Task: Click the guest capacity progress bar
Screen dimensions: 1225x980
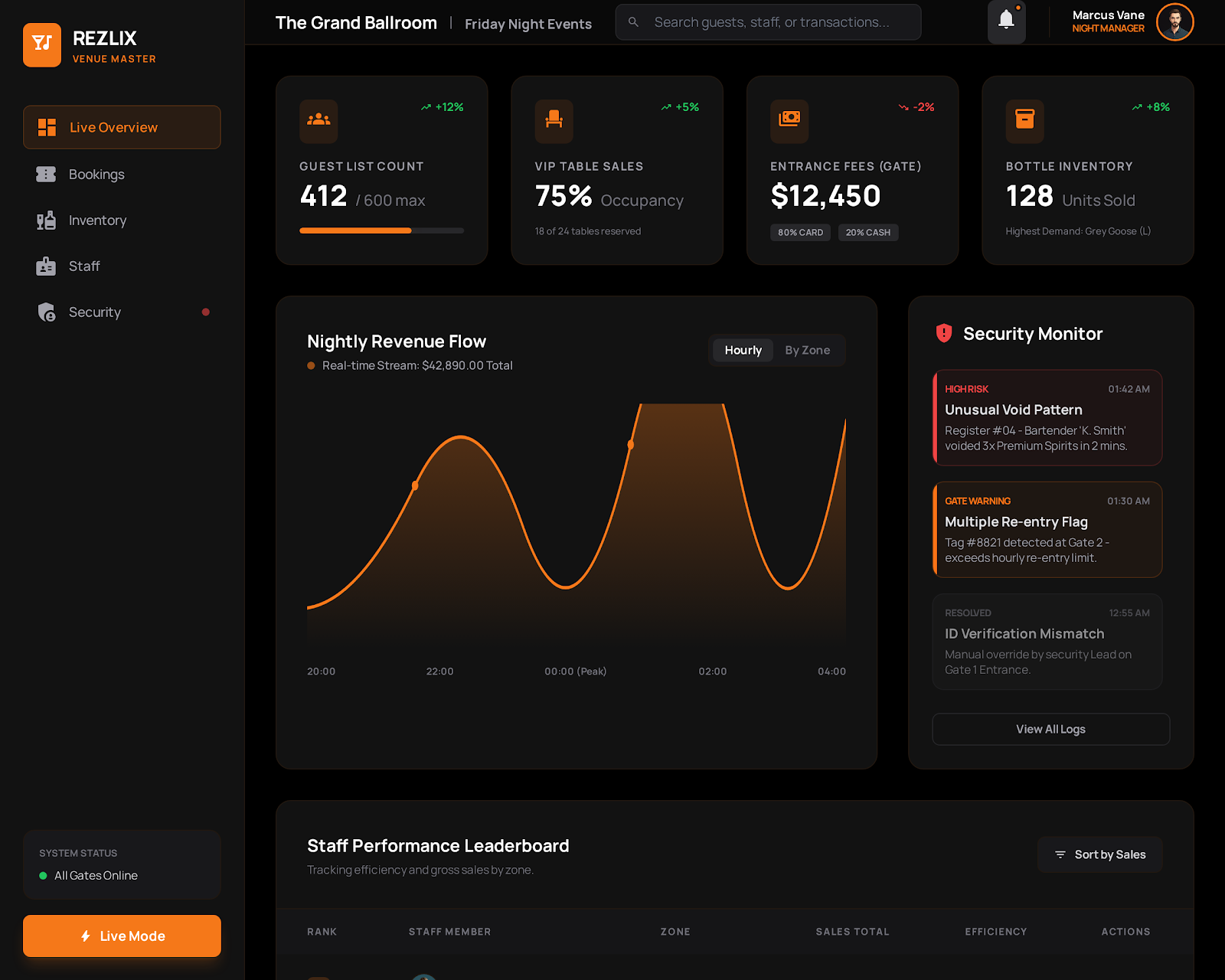Action: pyautogui.click(x=381, y=230)
